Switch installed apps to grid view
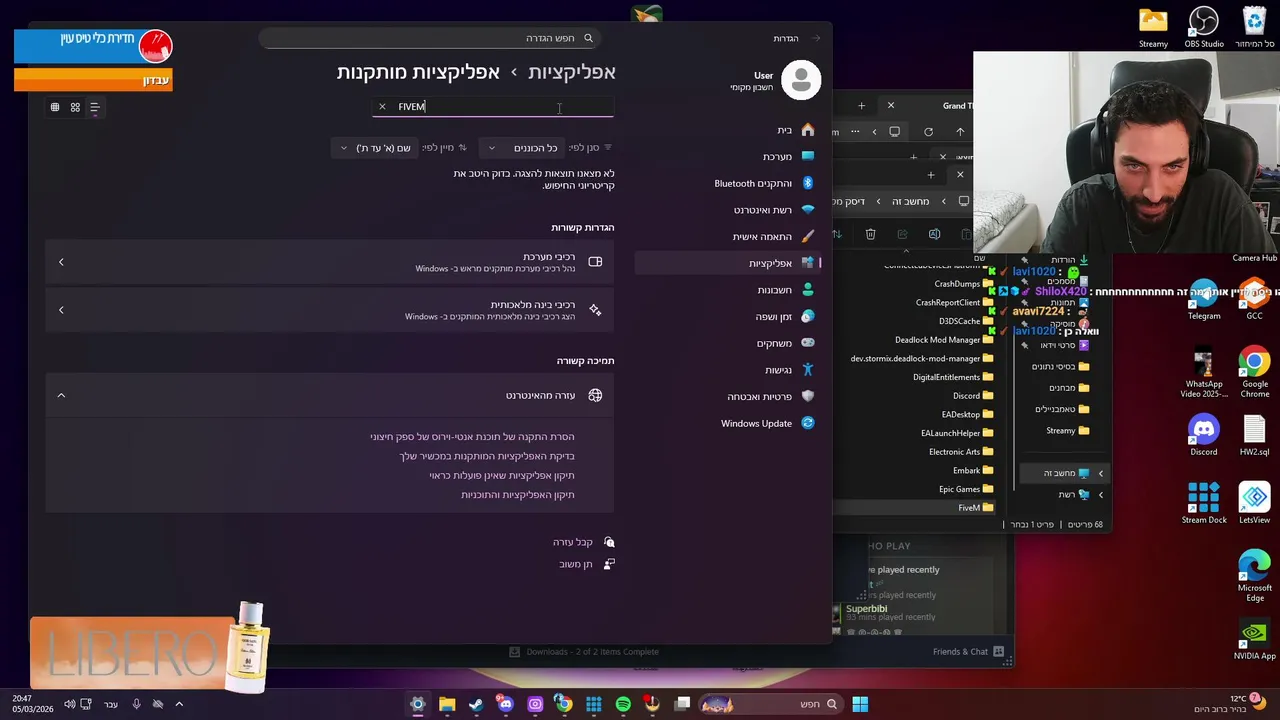Viewport: 1280px width, 720px height. coord(75,107)
